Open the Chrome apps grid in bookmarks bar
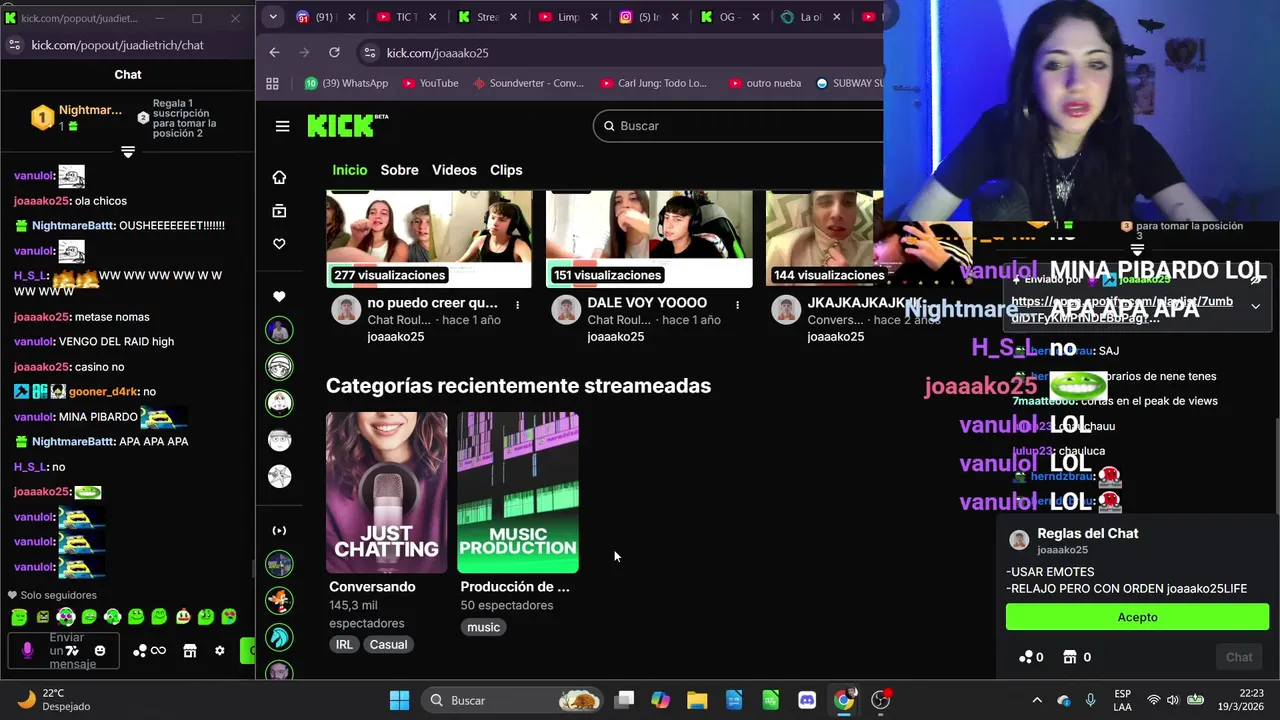1280x720 pixels. pyautogui.click(x=272, y=84)
